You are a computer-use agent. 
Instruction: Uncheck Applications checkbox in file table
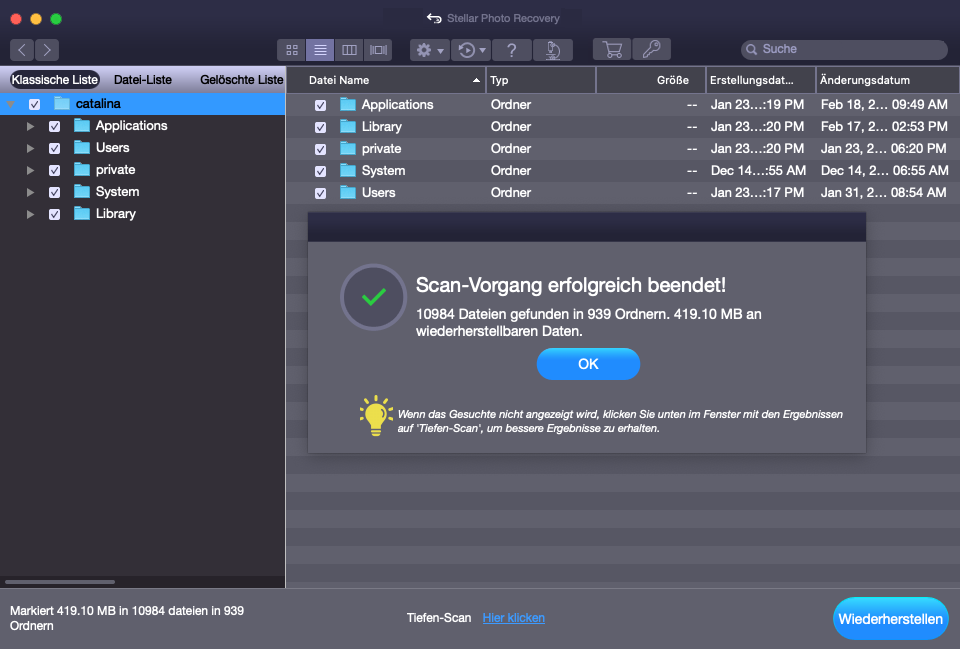coord(320,105)
